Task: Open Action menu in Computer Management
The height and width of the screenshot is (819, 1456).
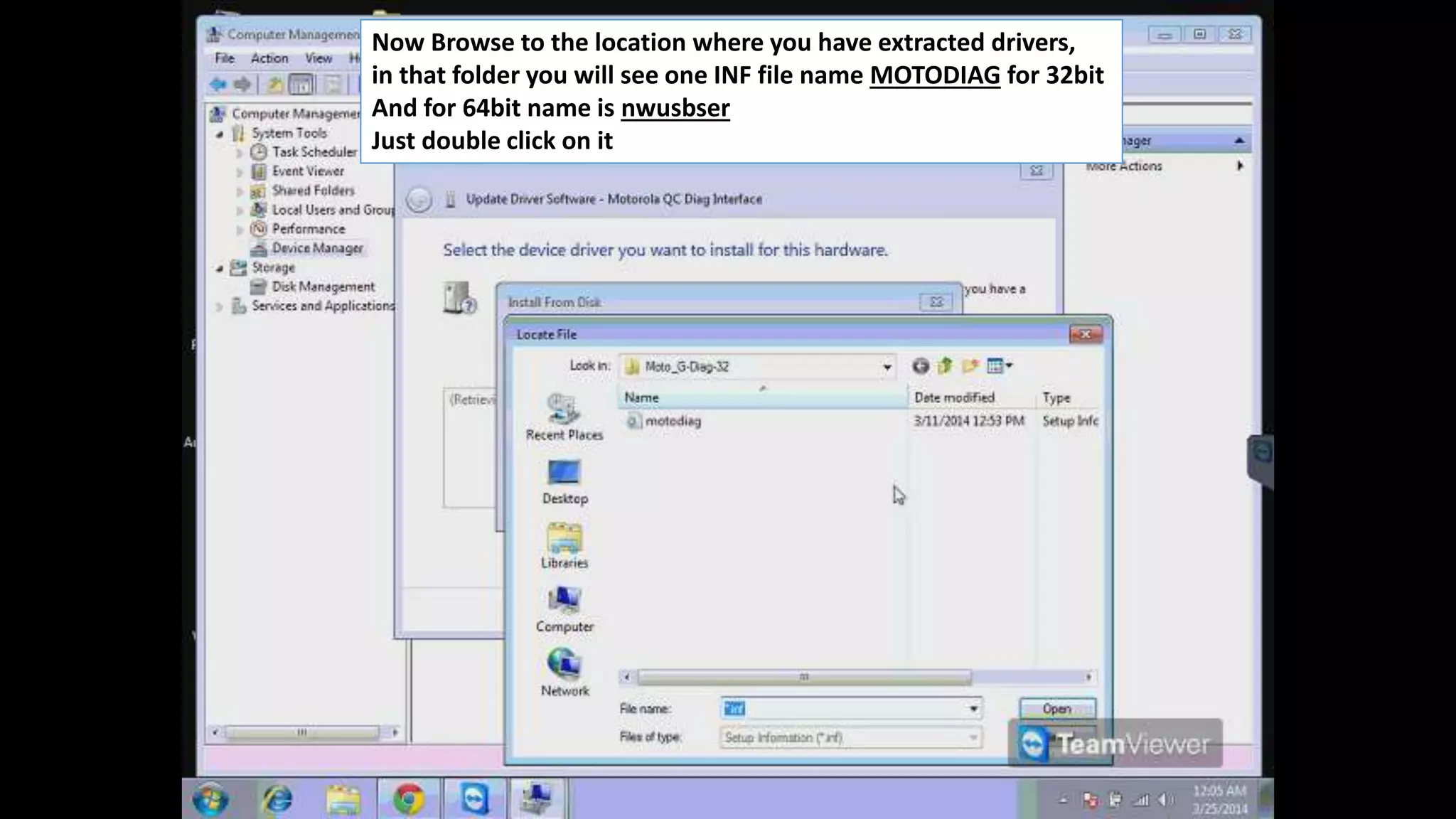Action: 269,58
